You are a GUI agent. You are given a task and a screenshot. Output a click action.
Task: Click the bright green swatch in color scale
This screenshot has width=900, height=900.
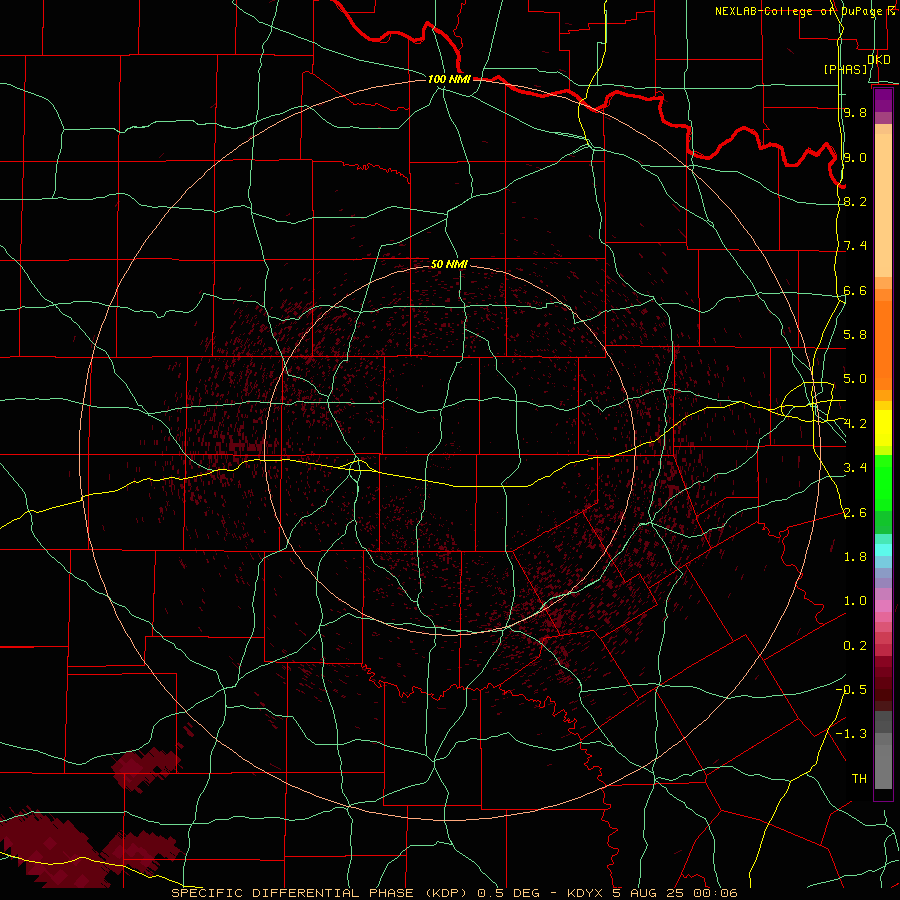[x=883, y=482]
